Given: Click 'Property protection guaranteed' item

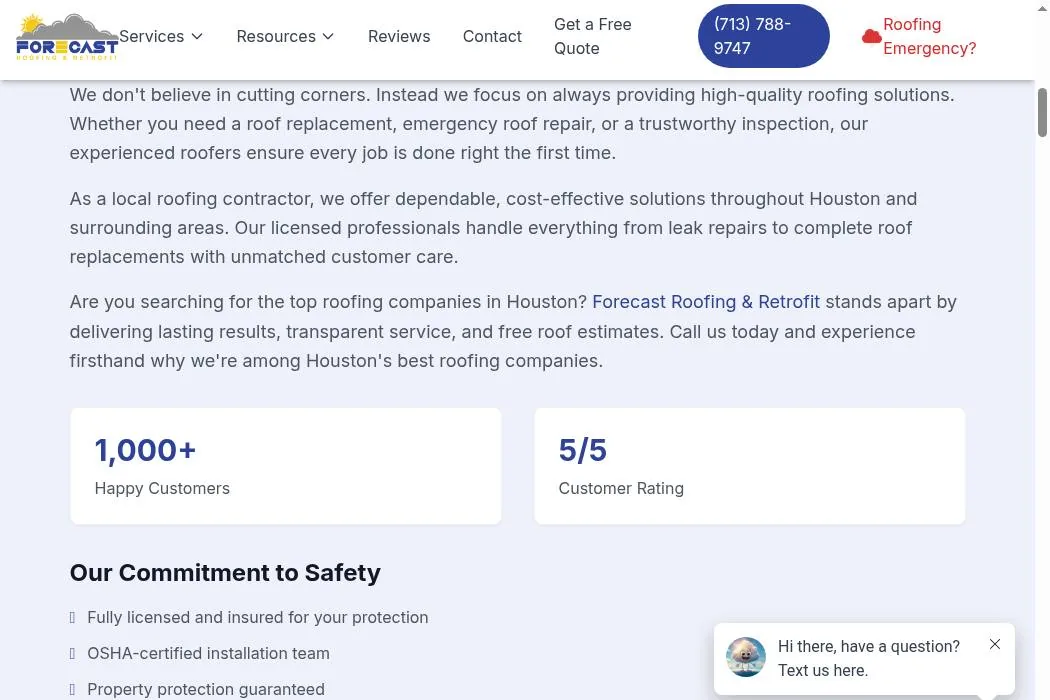Looking at the screenshot, I should click(206, 689).
